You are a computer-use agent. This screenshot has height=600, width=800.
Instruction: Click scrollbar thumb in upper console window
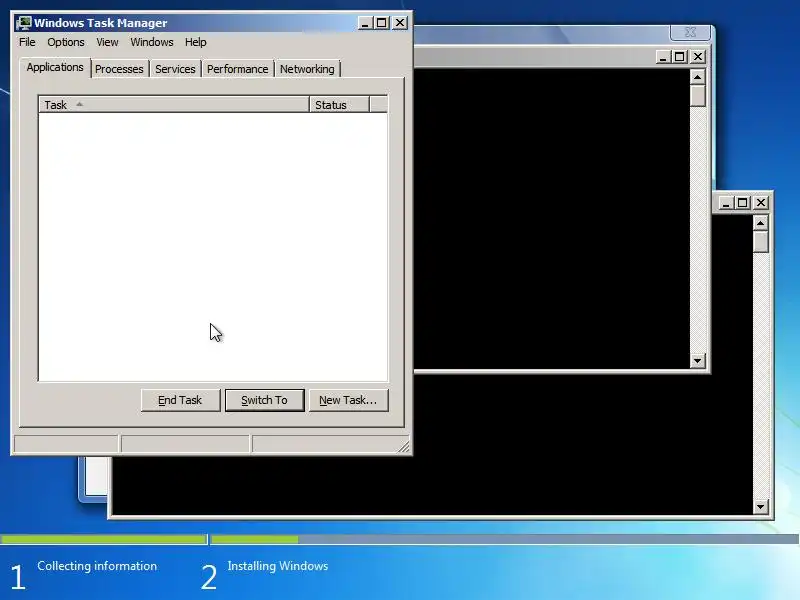697,96
